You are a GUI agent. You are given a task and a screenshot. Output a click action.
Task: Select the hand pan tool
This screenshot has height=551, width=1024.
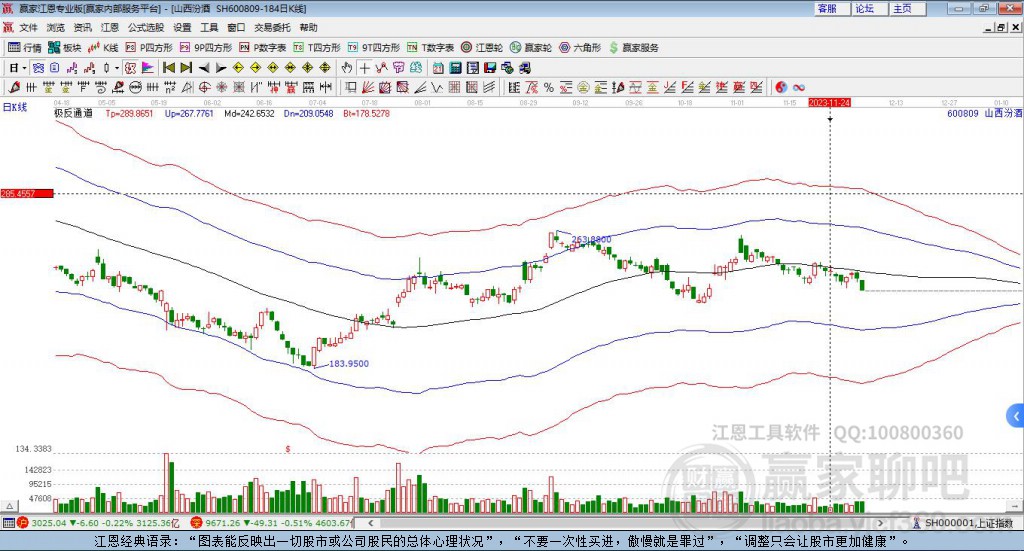click(347, 68)
